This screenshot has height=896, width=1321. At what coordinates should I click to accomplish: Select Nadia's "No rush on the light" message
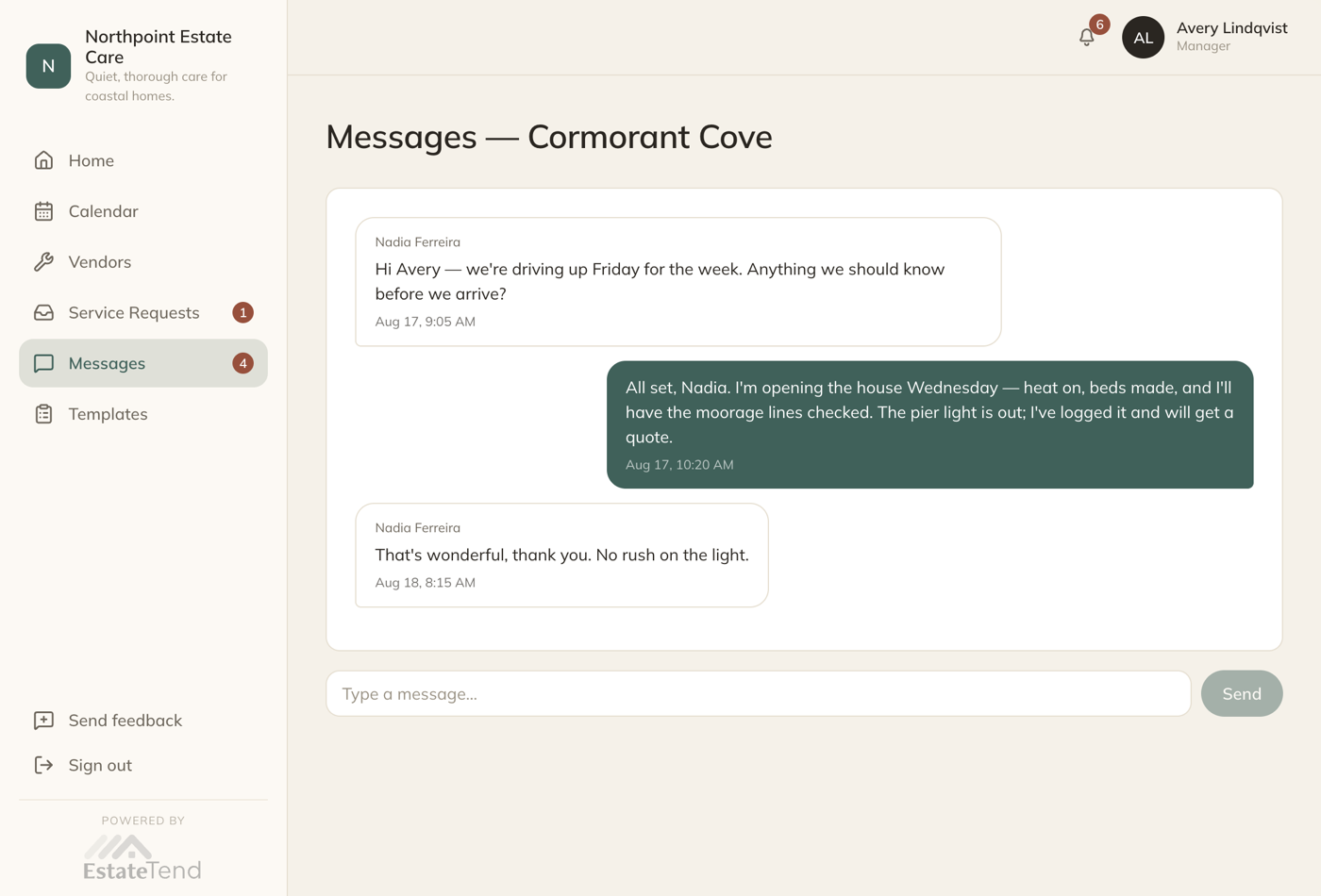click(x=562, y=555)
